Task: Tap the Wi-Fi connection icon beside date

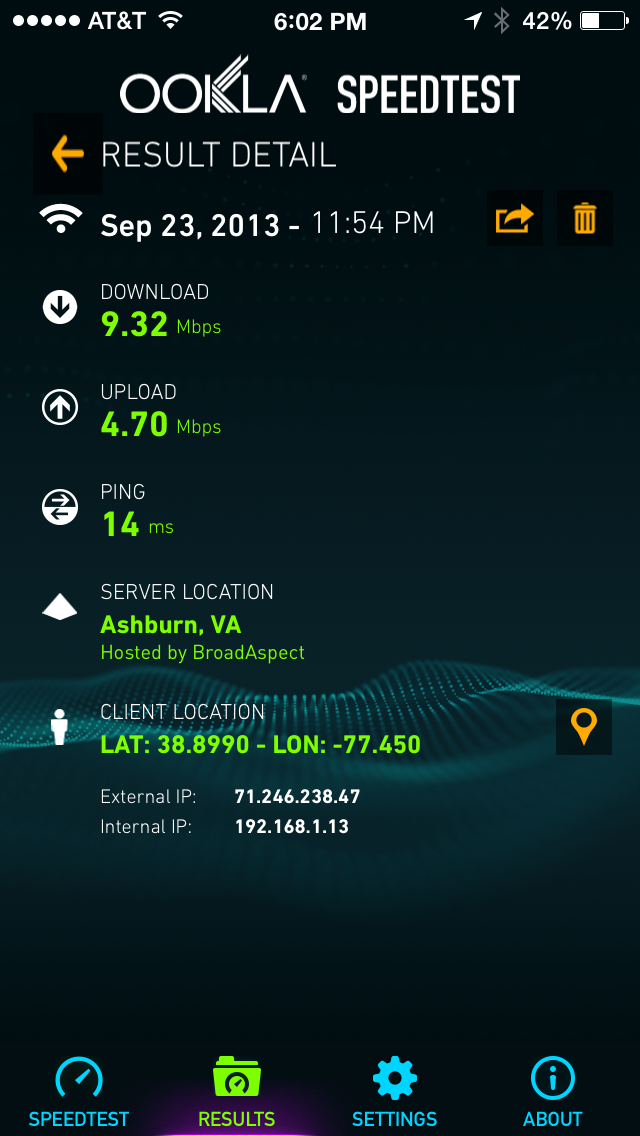Action: pos(60,218)
